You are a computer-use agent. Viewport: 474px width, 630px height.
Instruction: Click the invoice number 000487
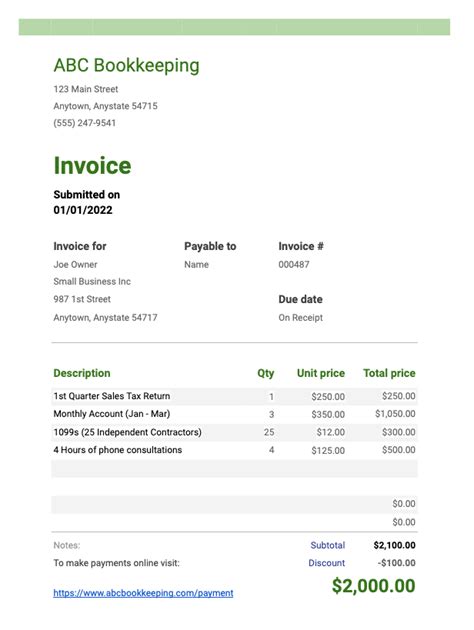[x=294, y=264]
